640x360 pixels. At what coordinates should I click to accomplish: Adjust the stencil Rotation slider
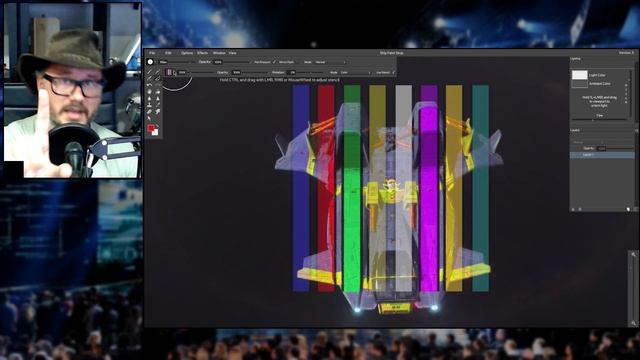point(309,73)
